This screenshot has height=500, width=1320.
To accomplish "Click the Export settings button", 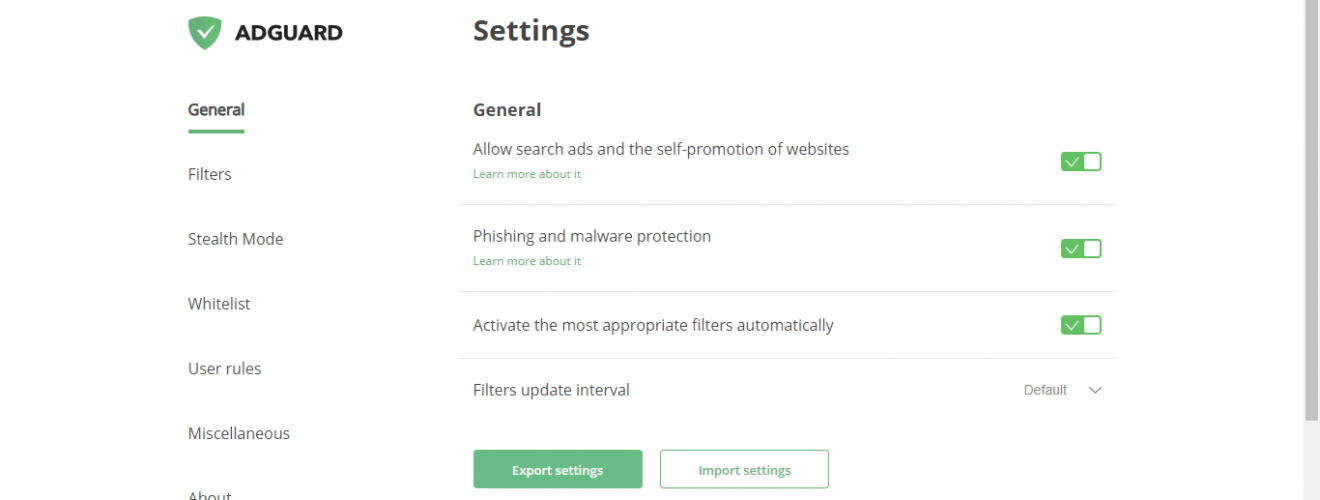I will (557, 469).
